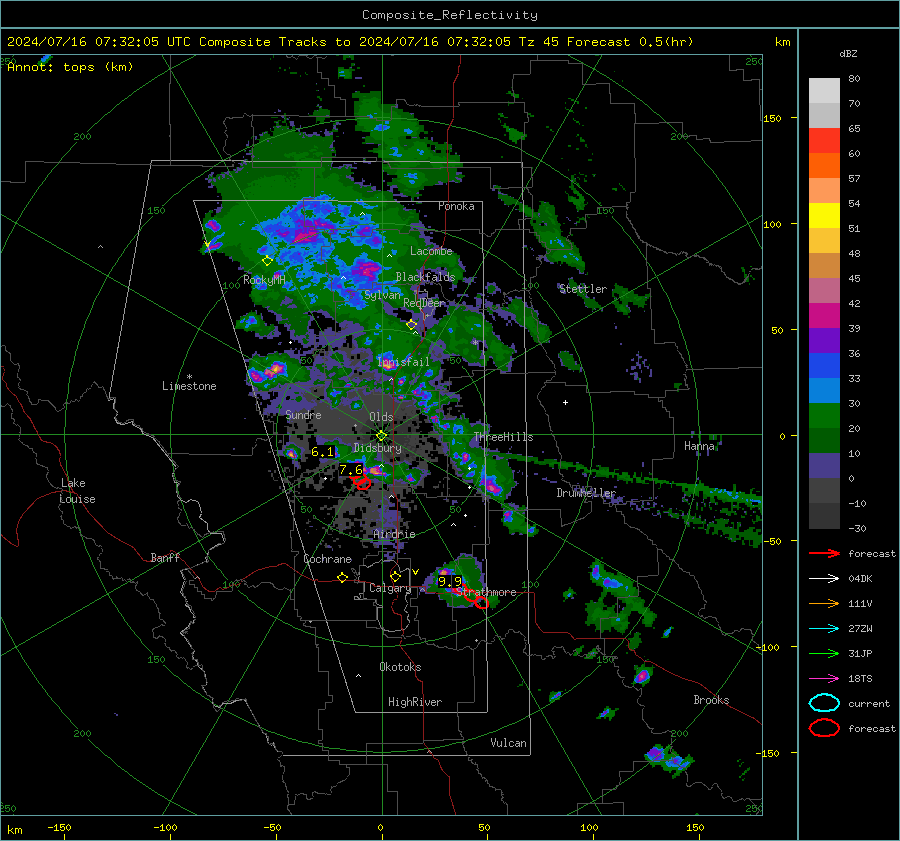Click the yellow diamond marker above Calgary
The image size is (900, 841).
tap(395, 576)
